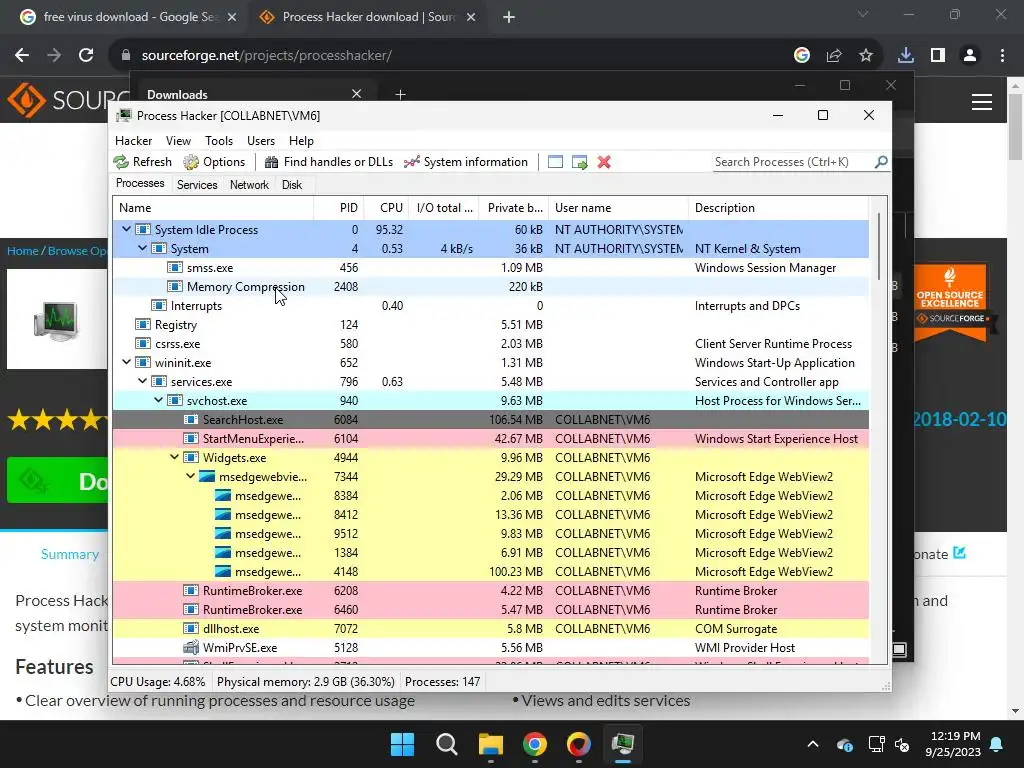Select RuntimeBroker.exe PID 6460 row
The width and height of the screenshot is (1024, 768).
coord(491,609)
